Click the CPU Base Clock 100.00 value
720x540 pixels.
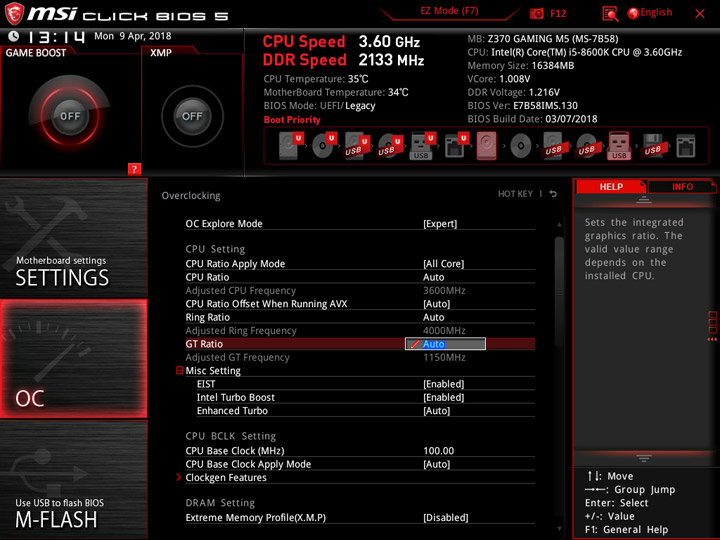[439, 450]
